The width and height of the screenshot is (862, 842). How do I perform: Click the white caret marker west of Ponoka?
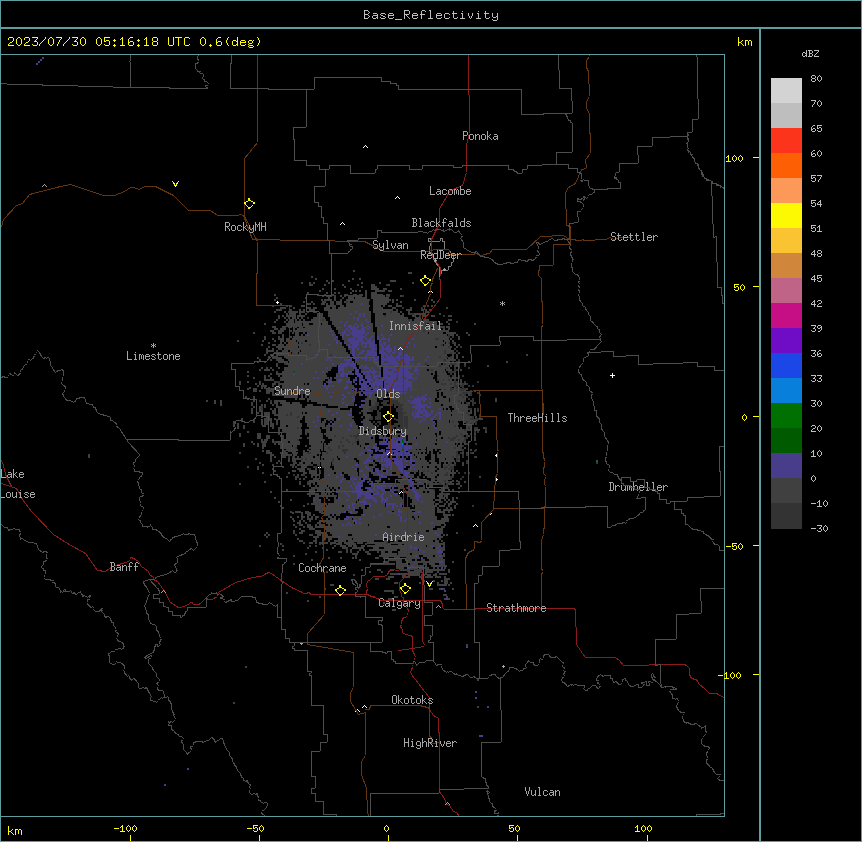(x=366, y=147)
